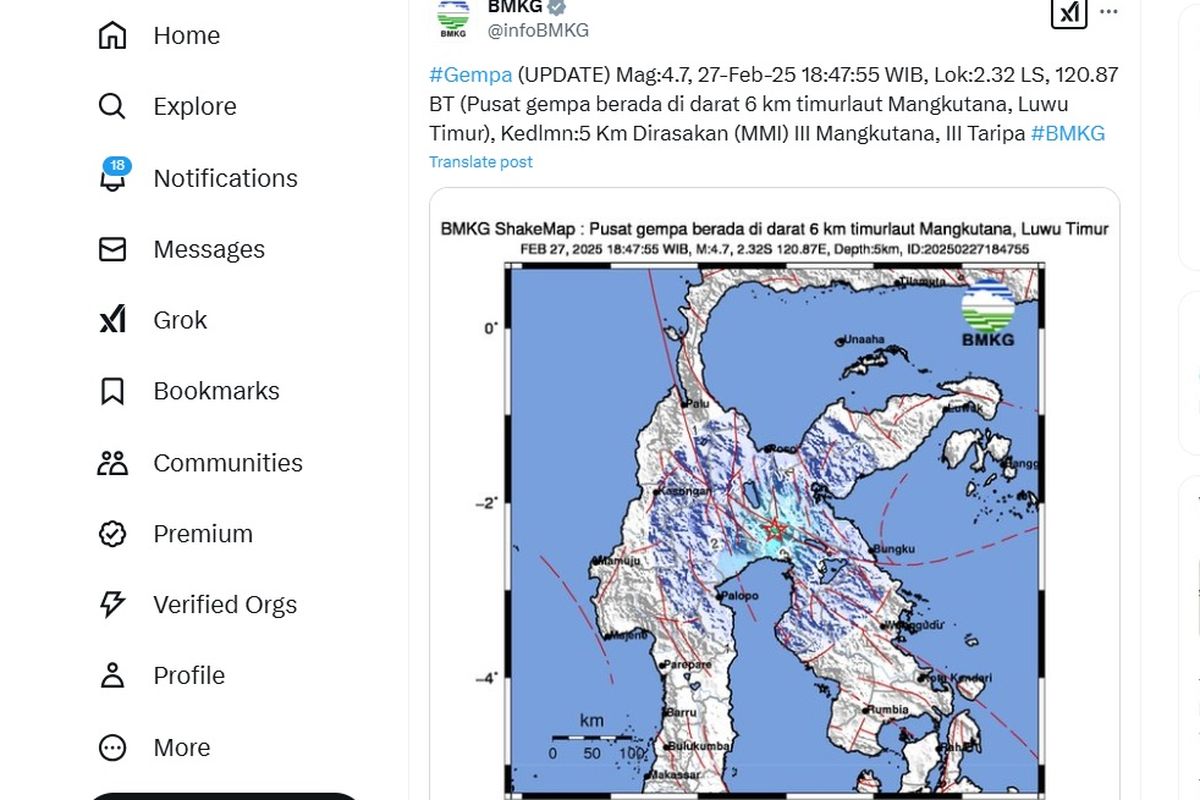1200x800 pixels.
Task: Click the More ellipsis icon in sidebar
Action: pyautogui.click(x=113, y=747)
